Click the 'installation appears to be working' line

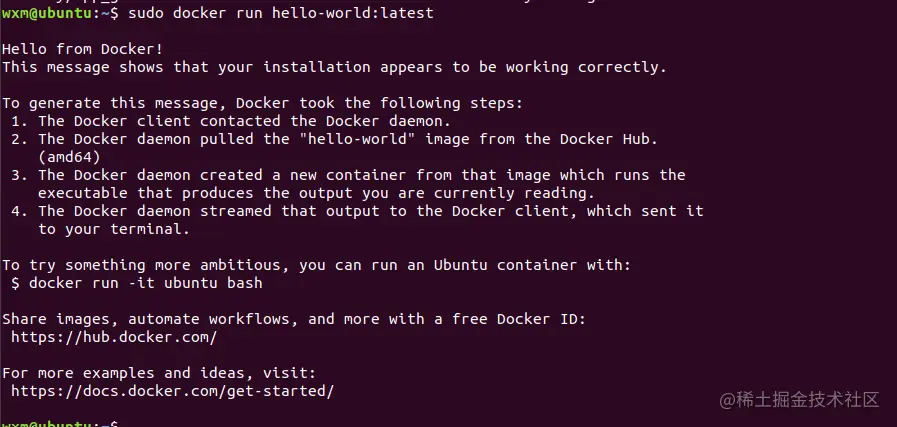pyautogui.click(x=334, y=67)
